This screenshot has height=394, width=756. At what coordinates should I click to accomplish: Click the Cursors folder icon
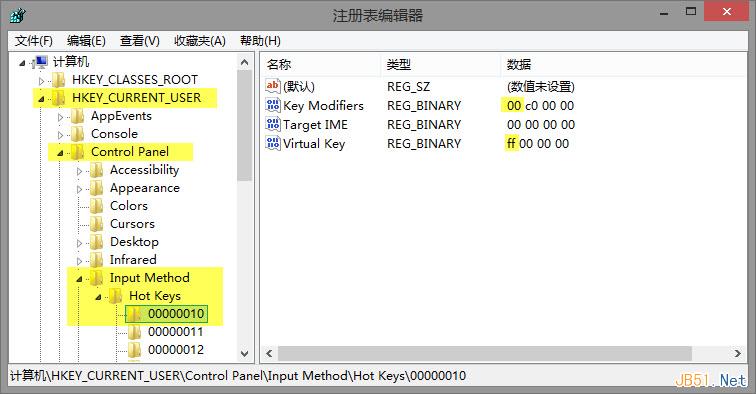[x=97, y=224]
